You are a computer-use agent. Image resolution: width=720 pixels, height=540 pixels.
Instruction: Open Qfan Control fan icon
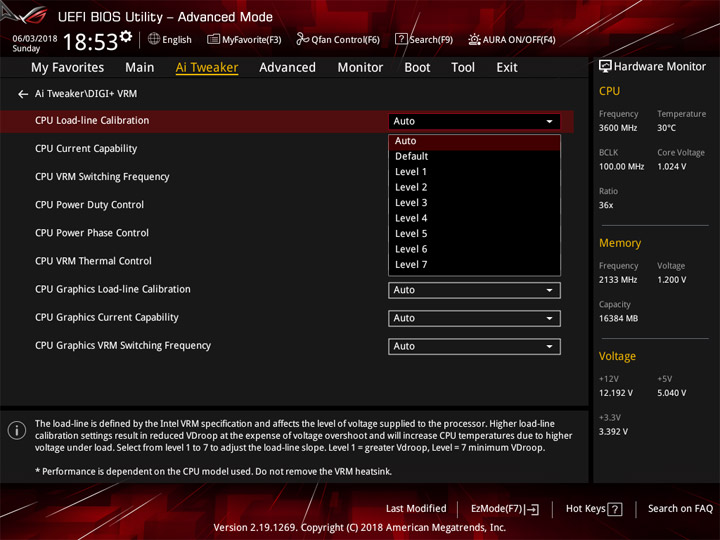[x=302, y=39]
